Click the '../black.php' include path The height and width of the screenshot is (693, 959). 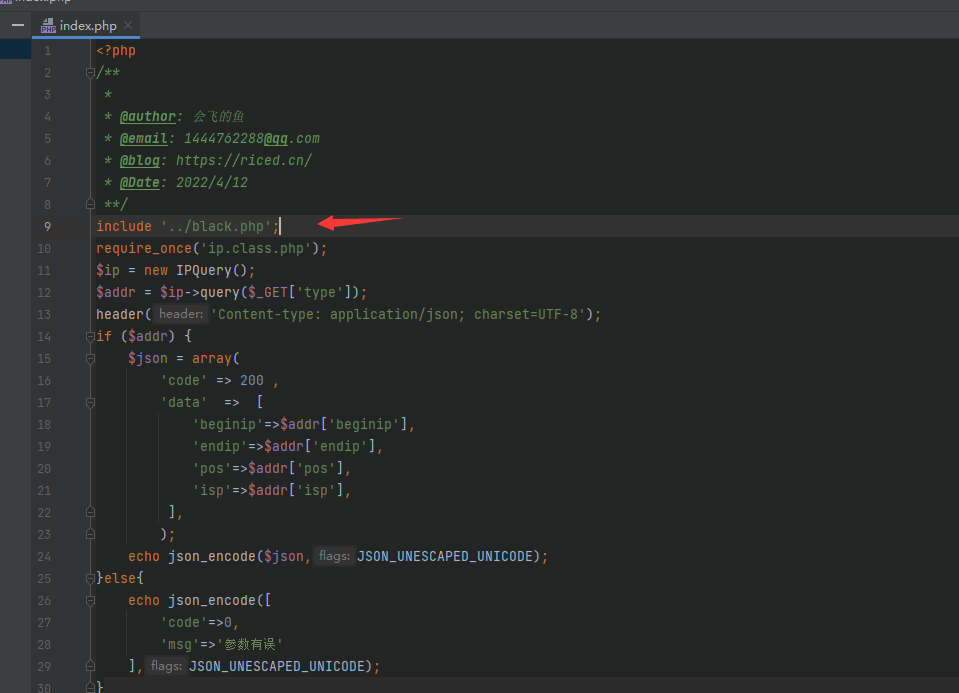tap(216, 226)
